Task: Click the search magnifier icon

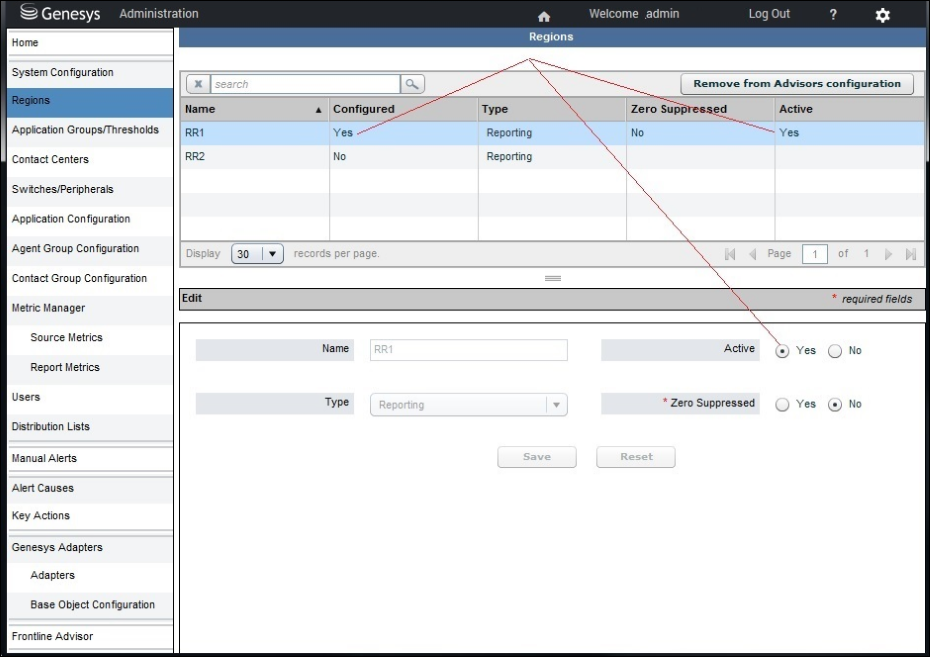Action: pyautogui.click(x=412, y=84)
